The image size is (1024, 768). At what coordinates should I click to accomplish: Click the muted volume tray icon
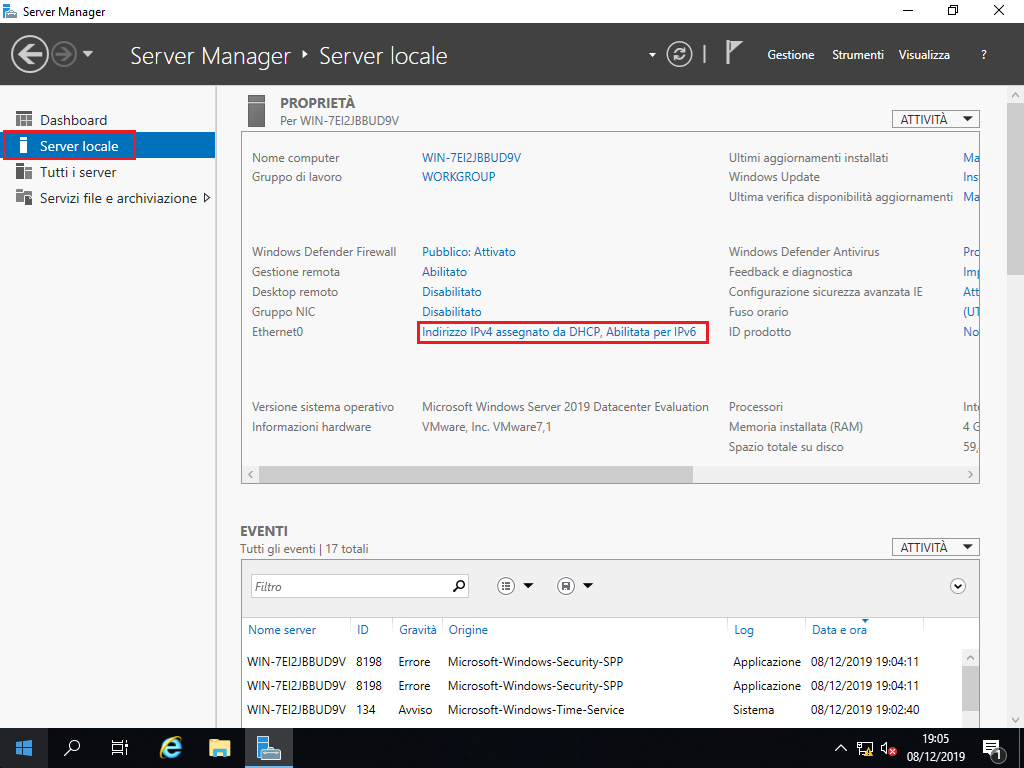(888, 748)
